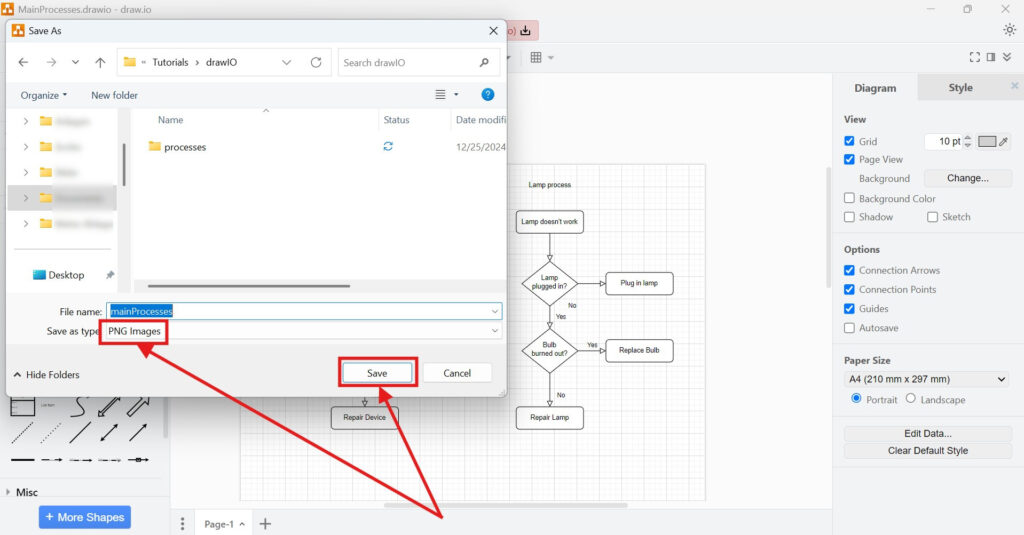Click the up-folder arrow in dialog
The image size is (1024, 535).
pos(100,62)
